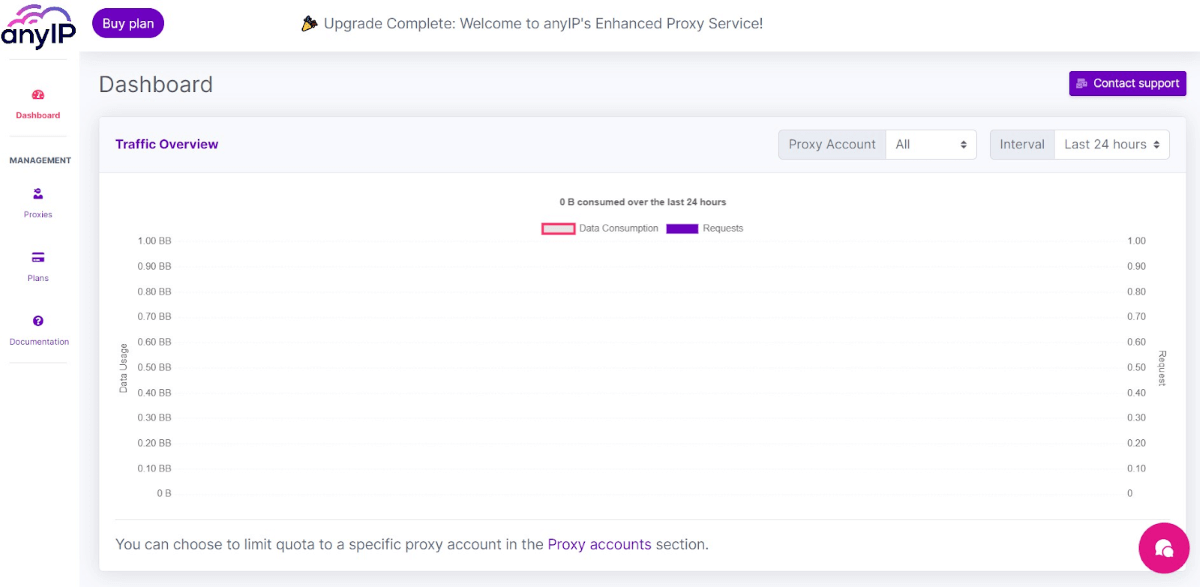Expand the All accounts dropdown arrows
This screenshot has width=1200, height=587.
pos(963,144)
